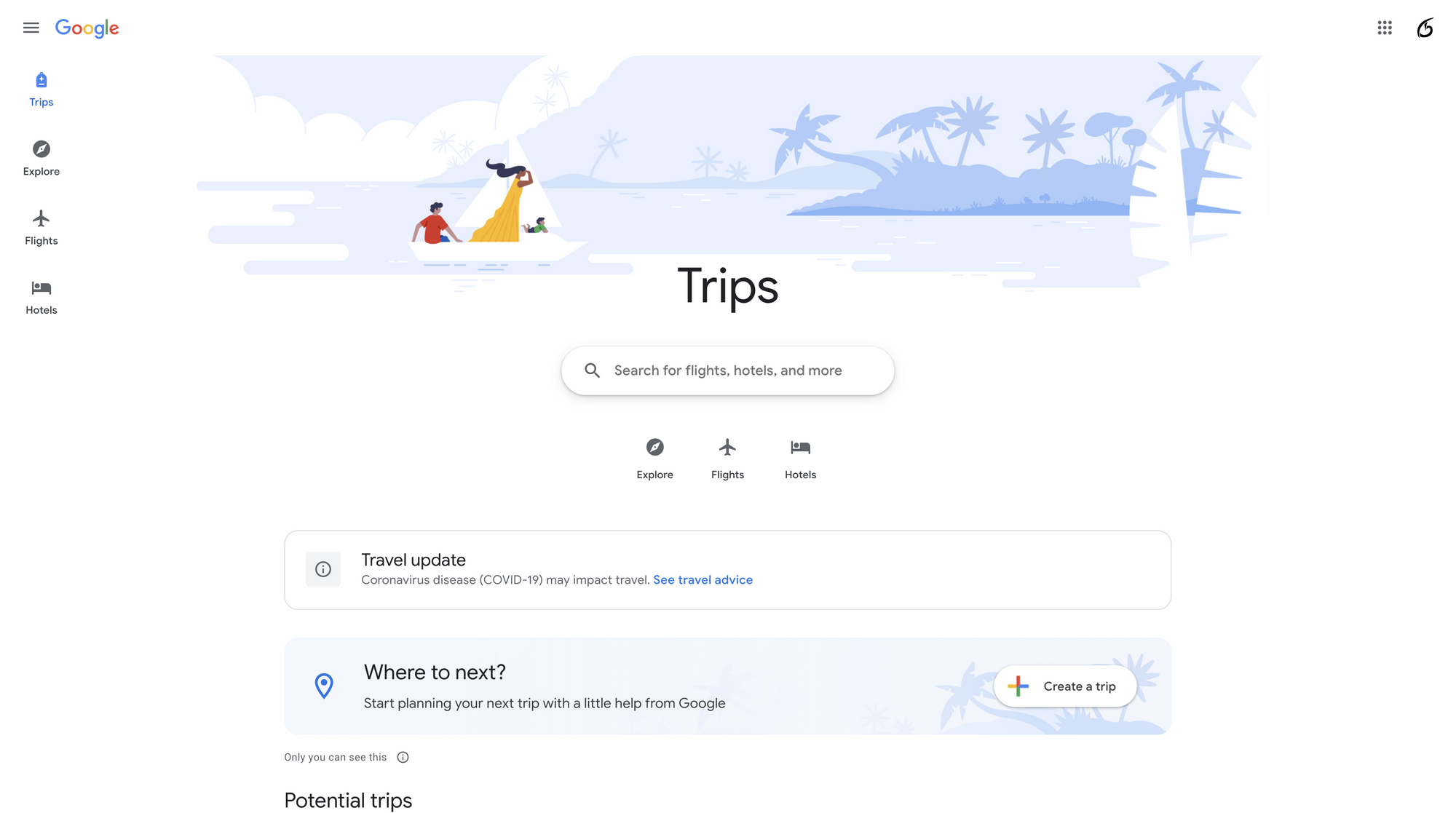This screenshot has height=813, width=1456.
Task: Click the Google logo
Action: click(87, 28)
